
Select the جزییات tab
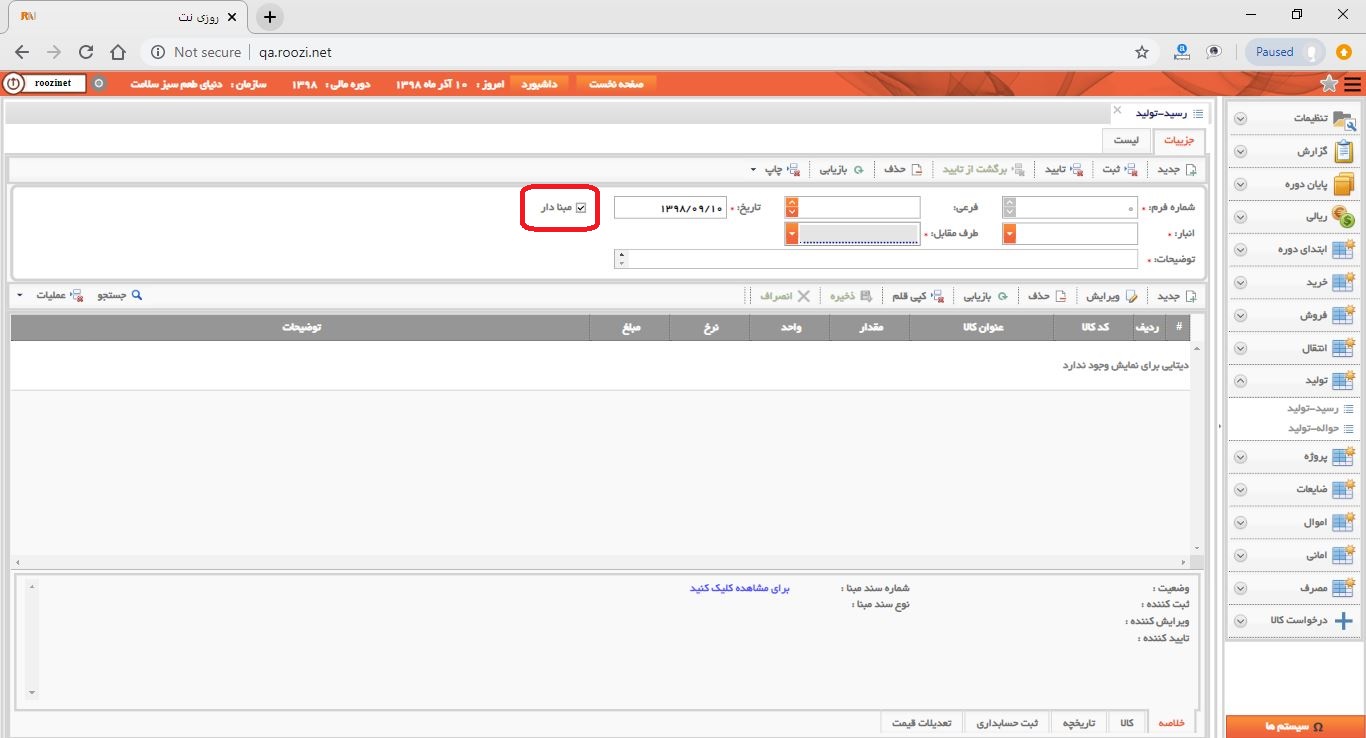point(1179,141)
